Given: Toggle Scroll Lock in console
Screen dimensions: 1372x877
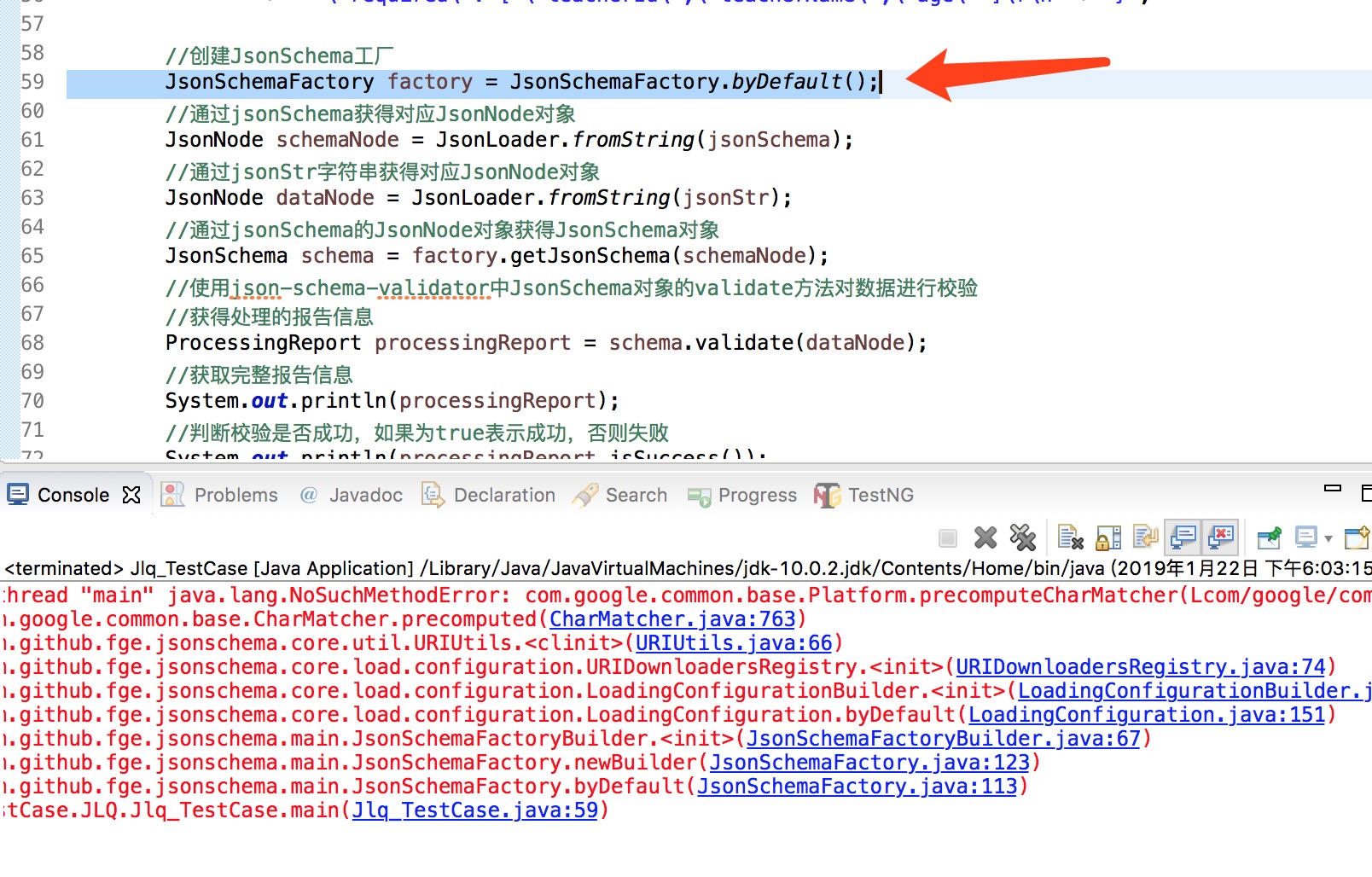Looking at the screenshot, I should [x=1108, y=537].
